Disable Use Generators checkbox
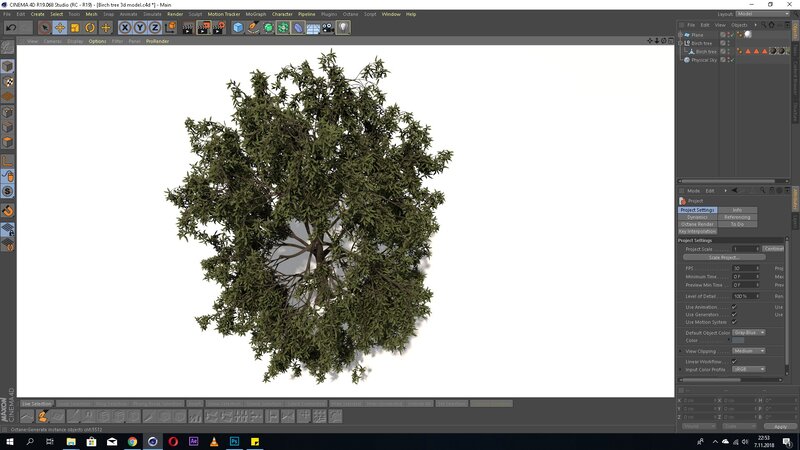Screen dimensions: 800x450 click(x=734, y=315)
